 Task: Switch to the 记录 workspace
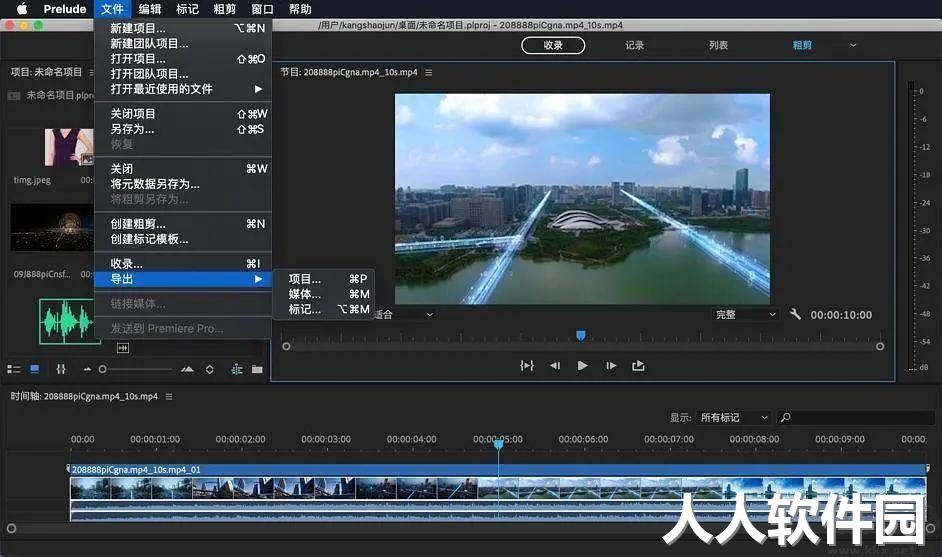pos(634,45)
